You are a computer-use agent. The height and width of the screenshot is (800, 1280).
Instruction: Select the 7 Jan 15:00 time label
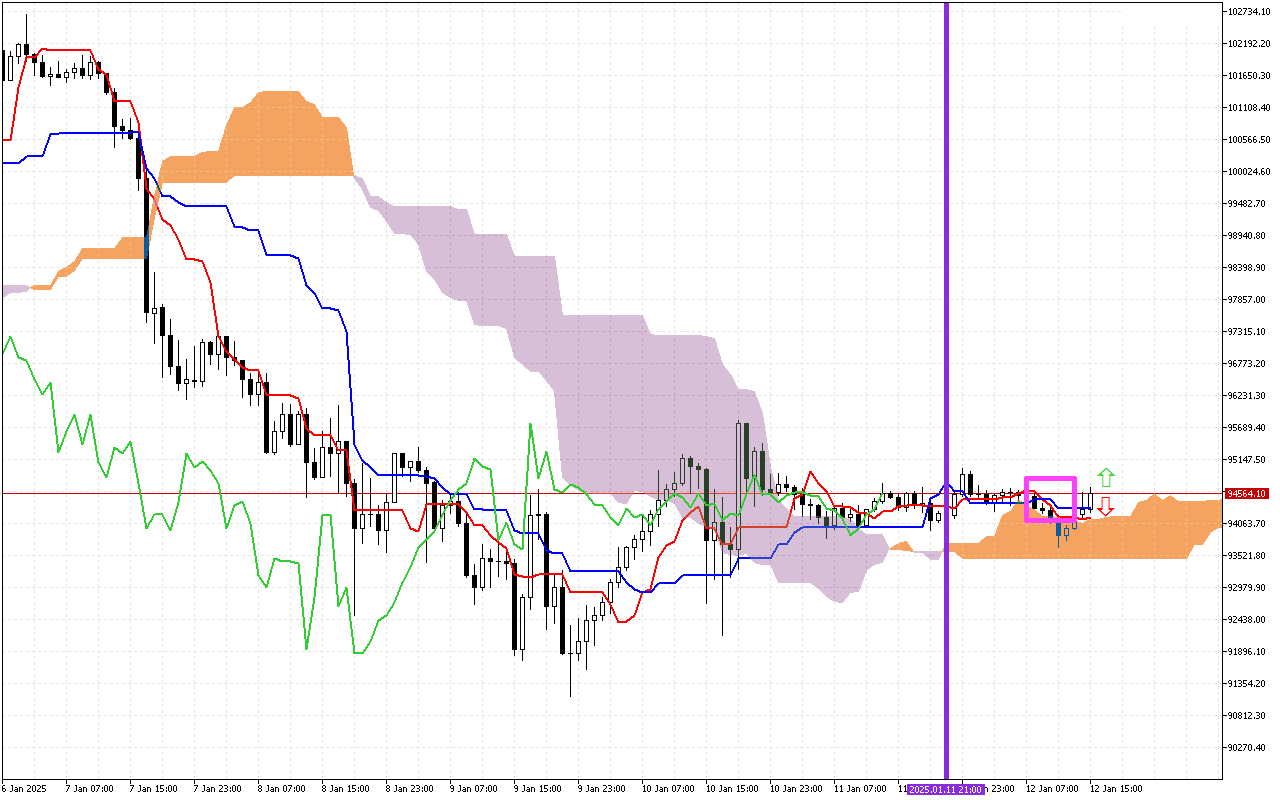pos(153,789)
